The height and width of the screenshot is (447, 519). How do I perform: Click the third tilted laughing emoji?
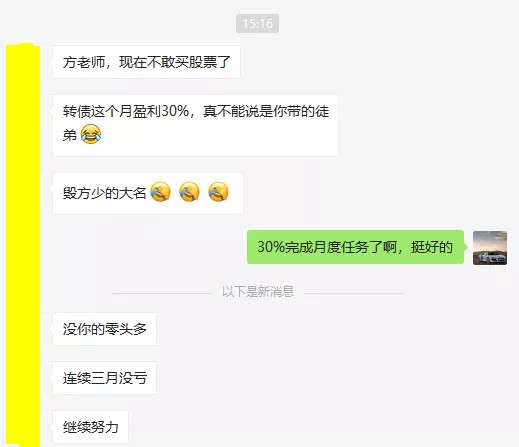coord(218,192)
